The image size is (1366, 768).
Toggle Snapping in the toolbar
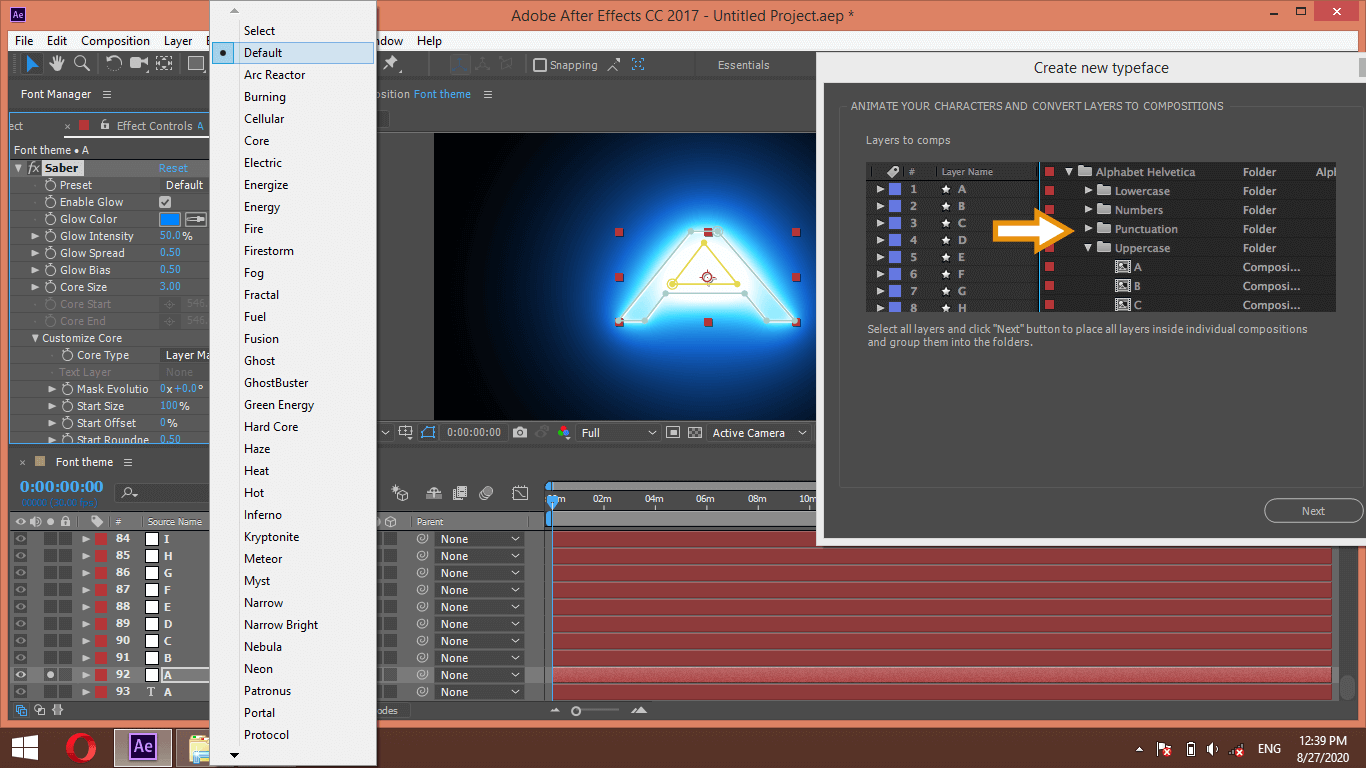(541, 64)
